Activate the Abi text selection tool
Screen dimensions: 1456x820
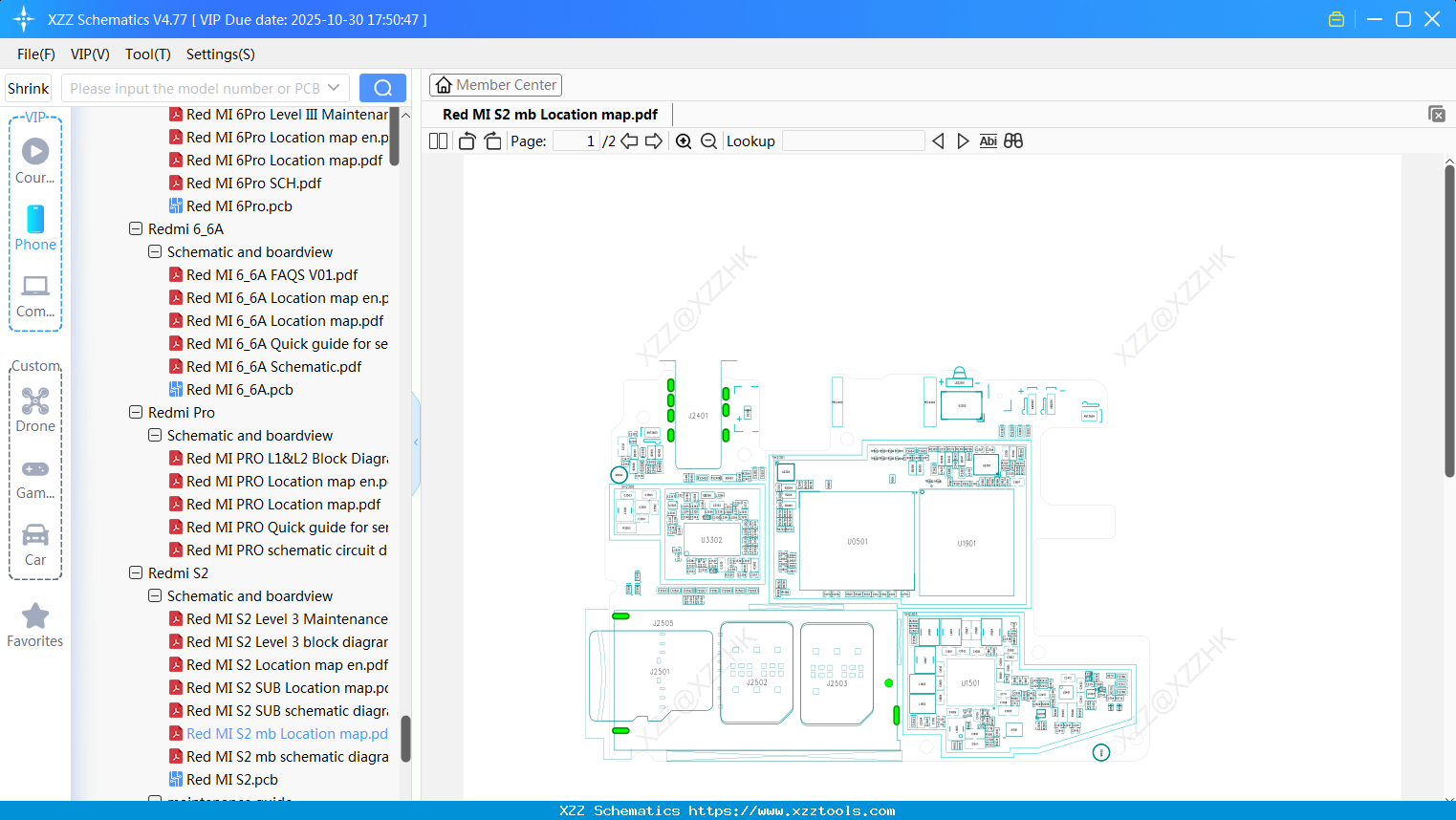(x=988, y=140)
